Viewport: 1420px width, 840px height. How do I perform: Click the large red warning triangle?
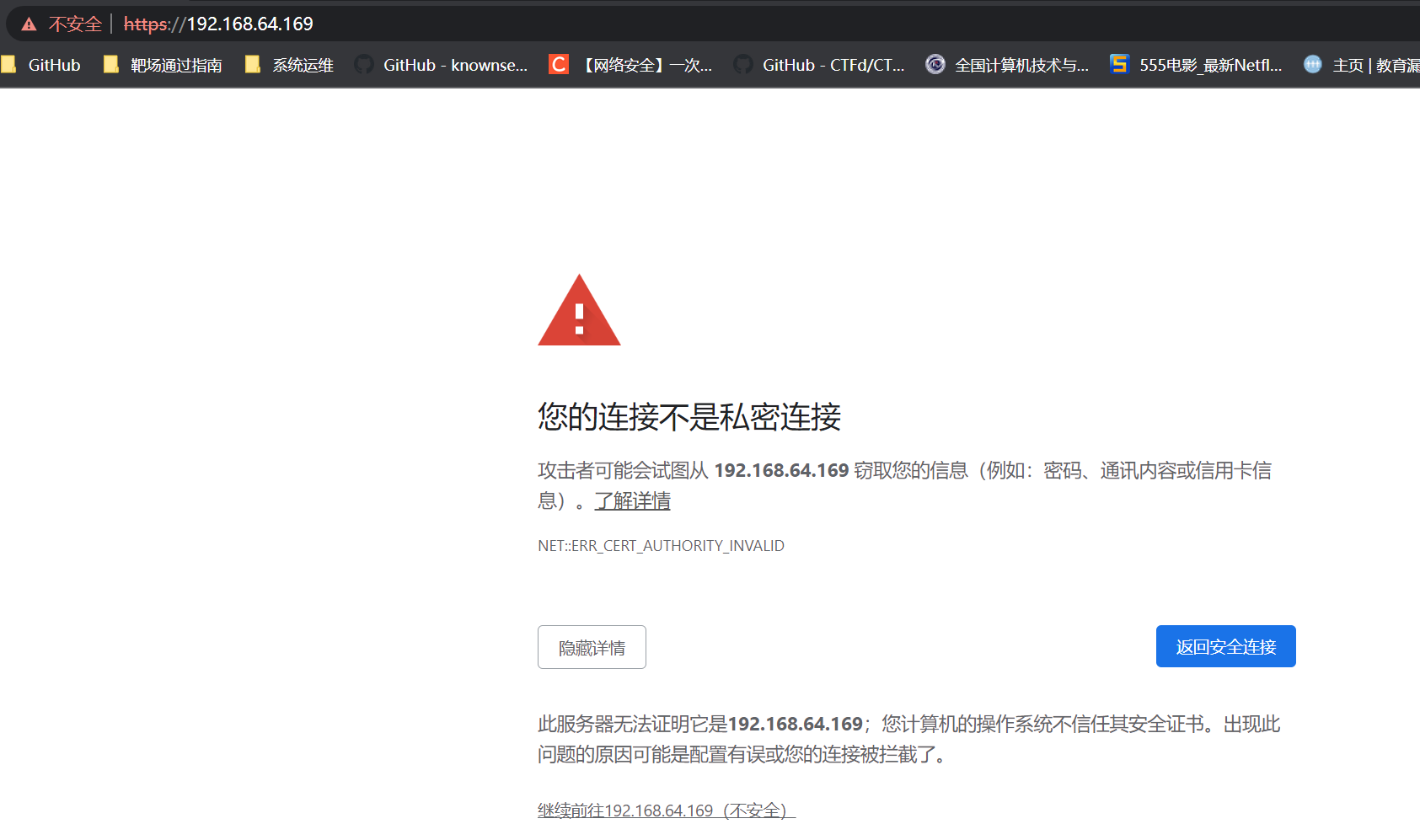point(579,311)
